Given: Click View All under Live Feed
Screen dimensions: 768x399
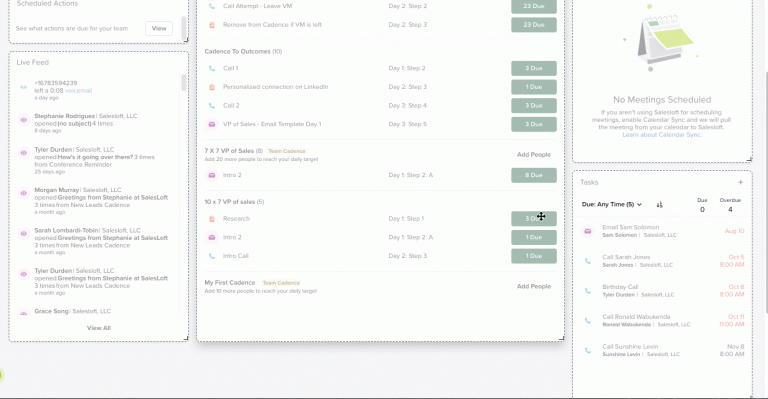Looking at the screenshot, I should click(x=98, y=328).
